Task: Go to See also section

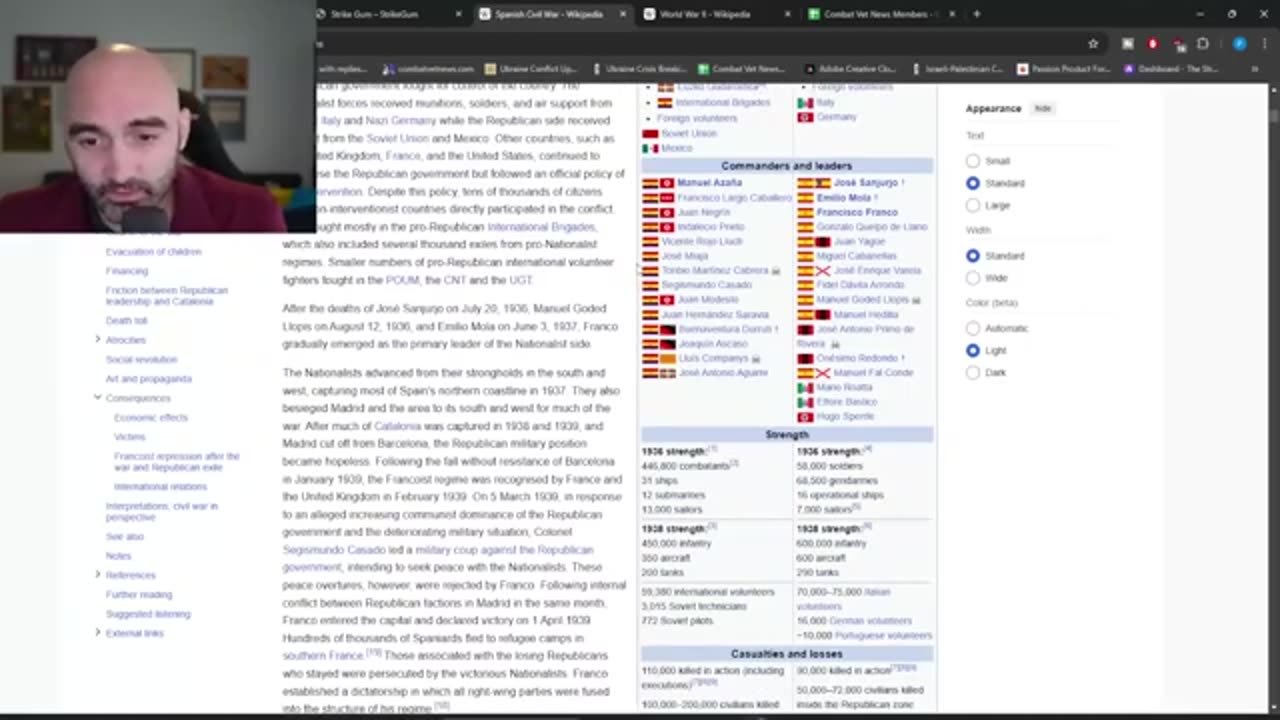Action: pyautogui.click(x=124, y=537)
